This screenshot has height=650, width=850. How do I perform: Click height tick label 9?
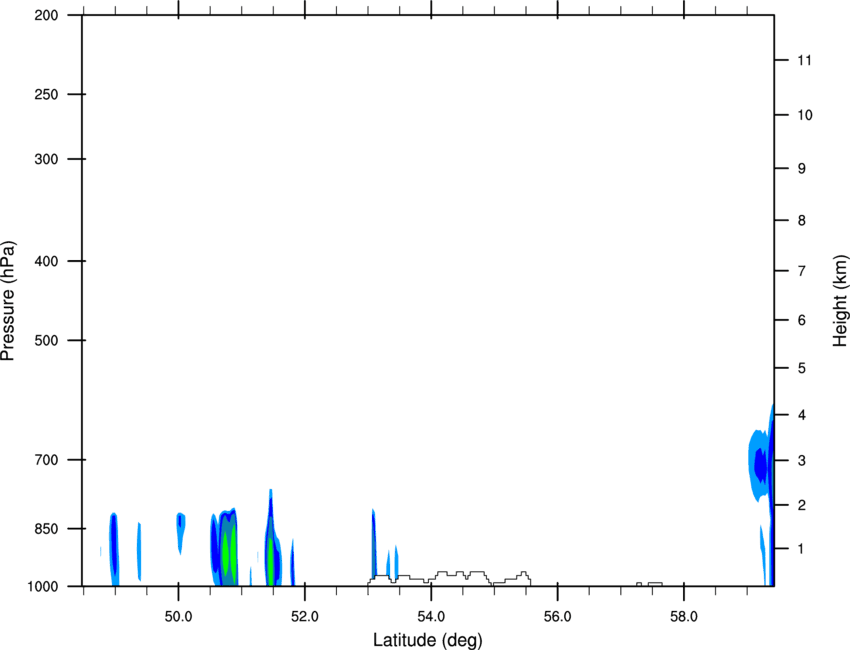tap(801, 169)
